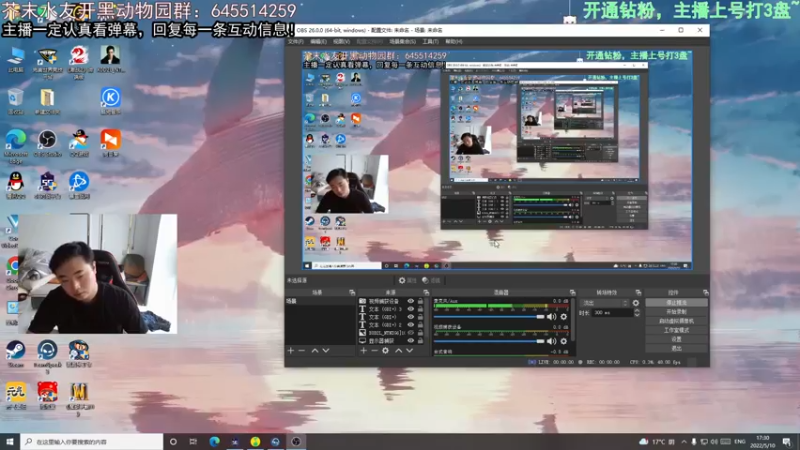Open the blue K music app shortcut
Image resolution: width=800 pixels, height=450 pixels.
click(x=111, y=101)
